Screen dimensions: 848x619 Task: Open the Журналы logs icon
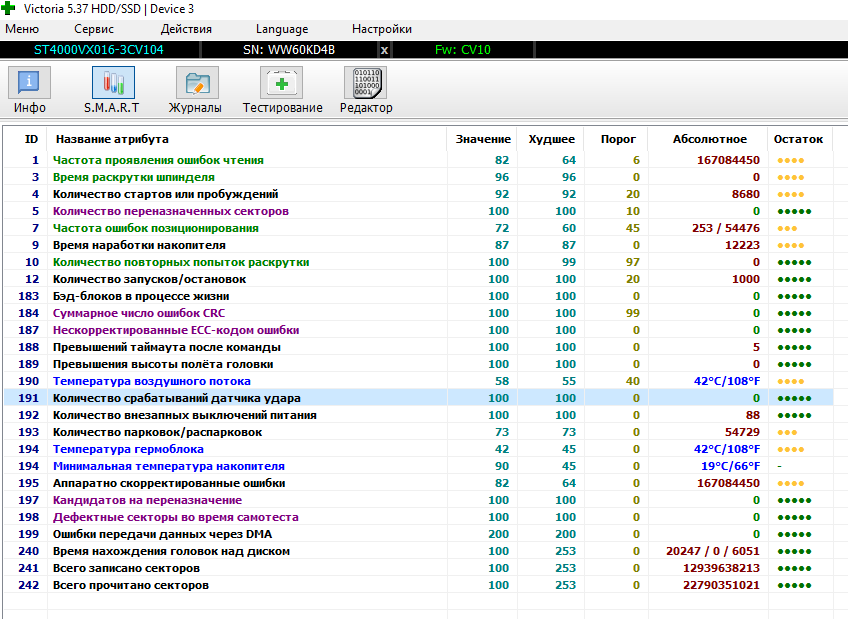click(196, 90)
